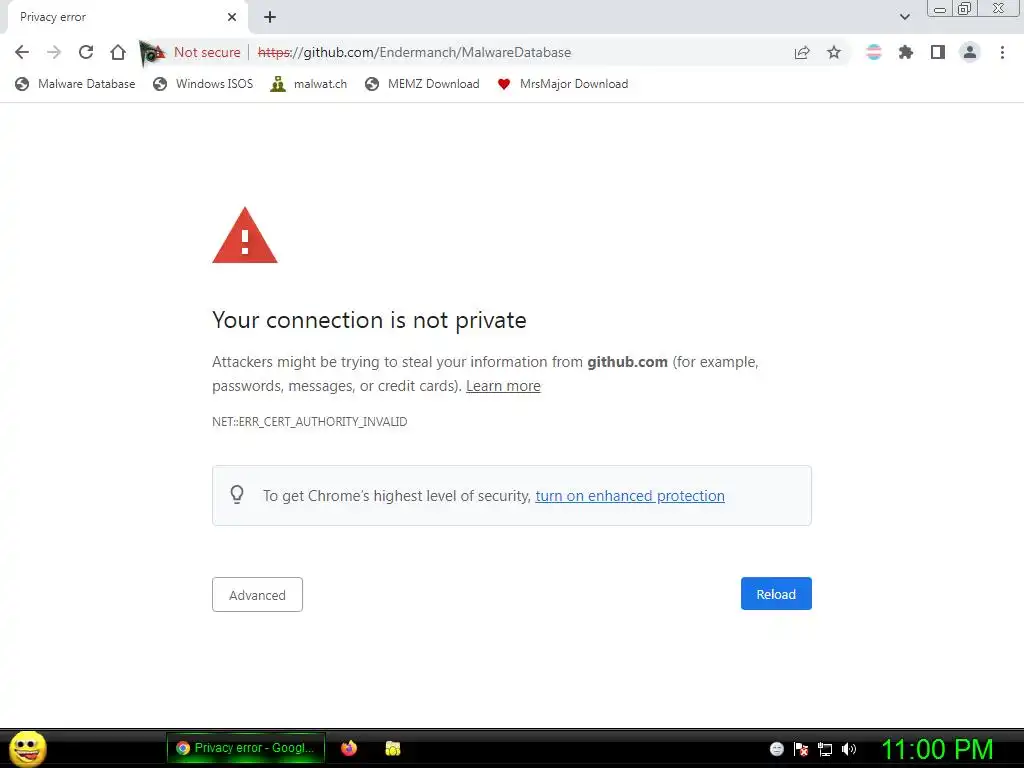Image resolution: width=1024 pixels, height=768 pixels.
Task: Open the smiley face start button
Action: (27, 748)
